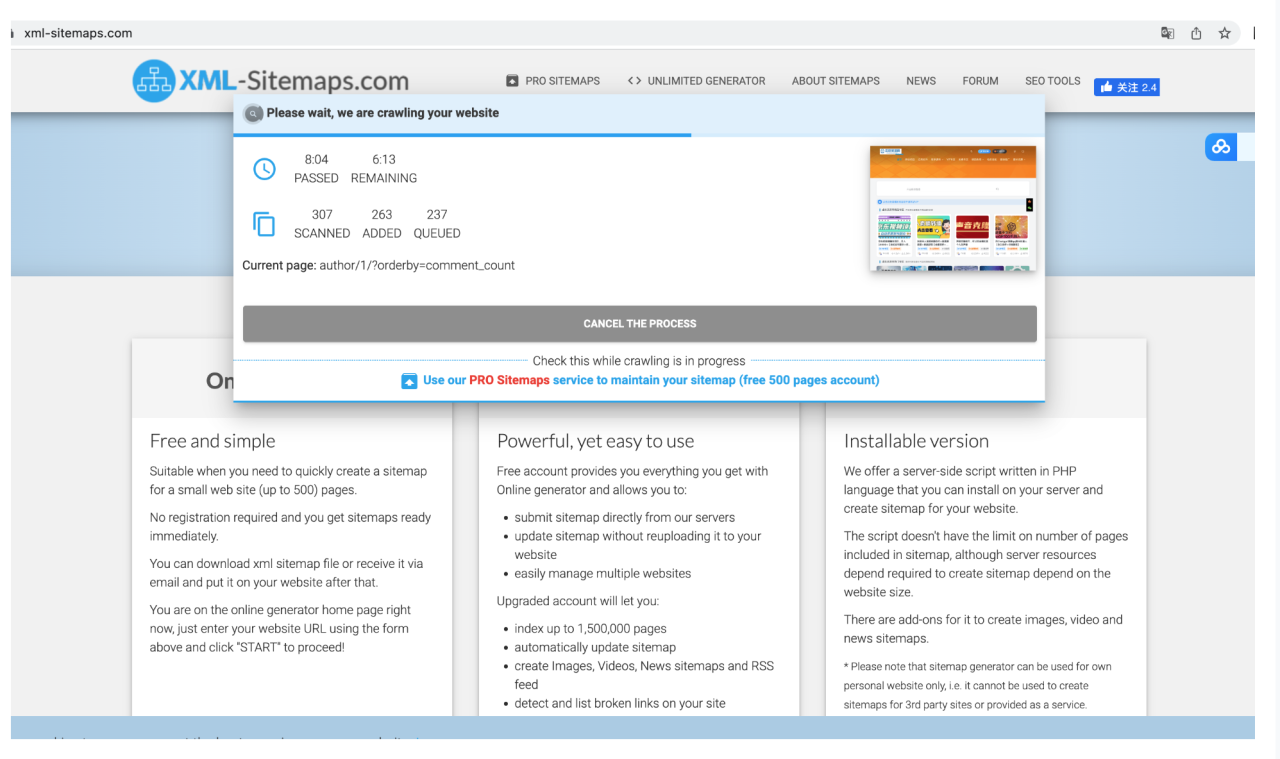The width and height of the screenshot is (1280, 759).
Task: Click the 'Please note that sitemap generator' footnote
Action: click(966, 685)
